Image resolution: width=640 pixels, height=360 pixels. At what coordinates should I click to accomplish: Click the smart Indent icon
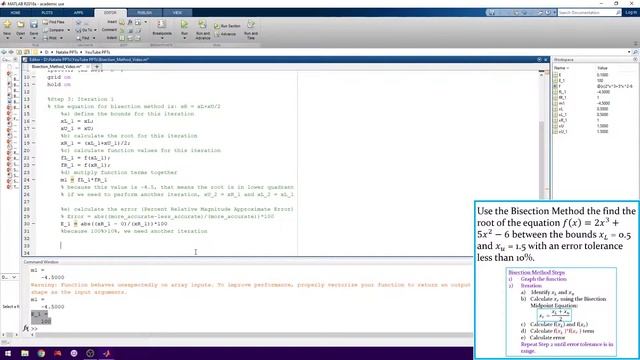122,38
